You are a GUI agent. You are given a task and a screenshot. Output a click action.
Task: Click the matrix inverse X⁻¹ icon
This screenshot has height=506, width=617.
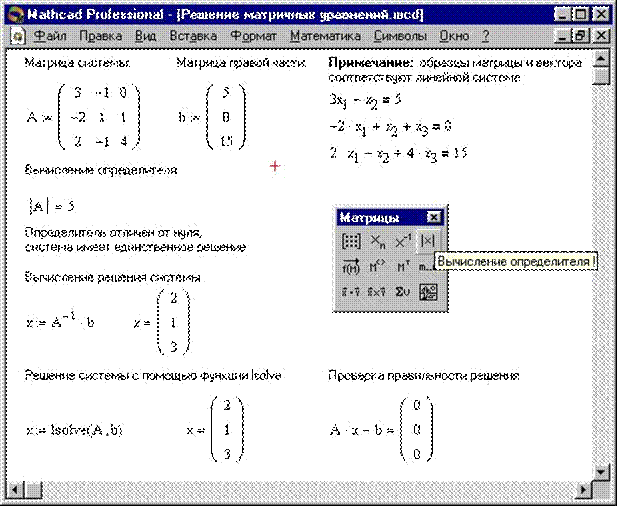pyautogui.click(x=402, y=241)
